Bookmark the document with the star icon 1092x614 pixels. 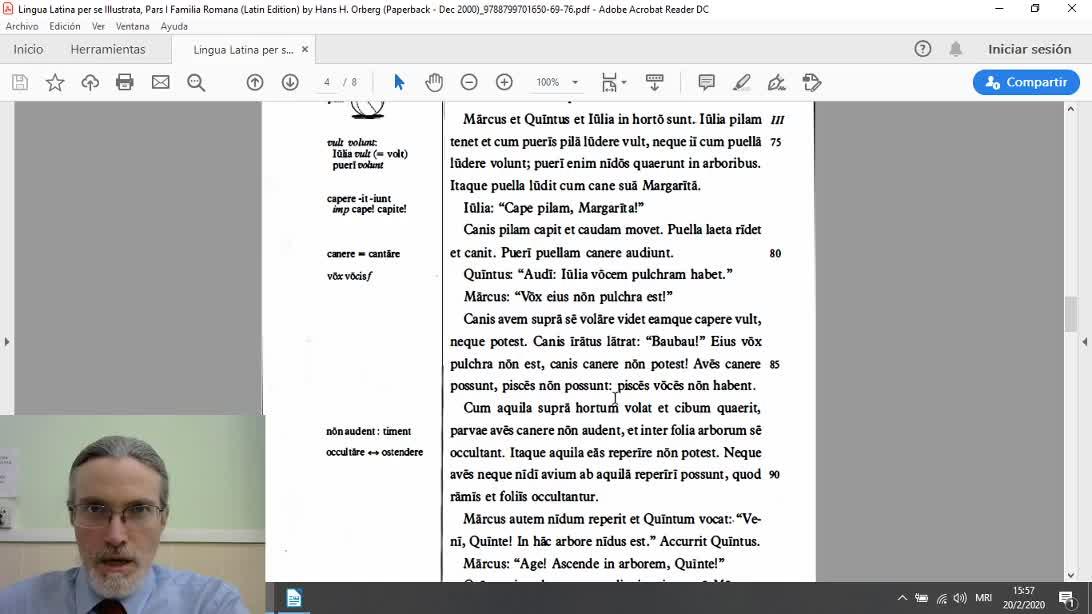[x=55, y=82]
